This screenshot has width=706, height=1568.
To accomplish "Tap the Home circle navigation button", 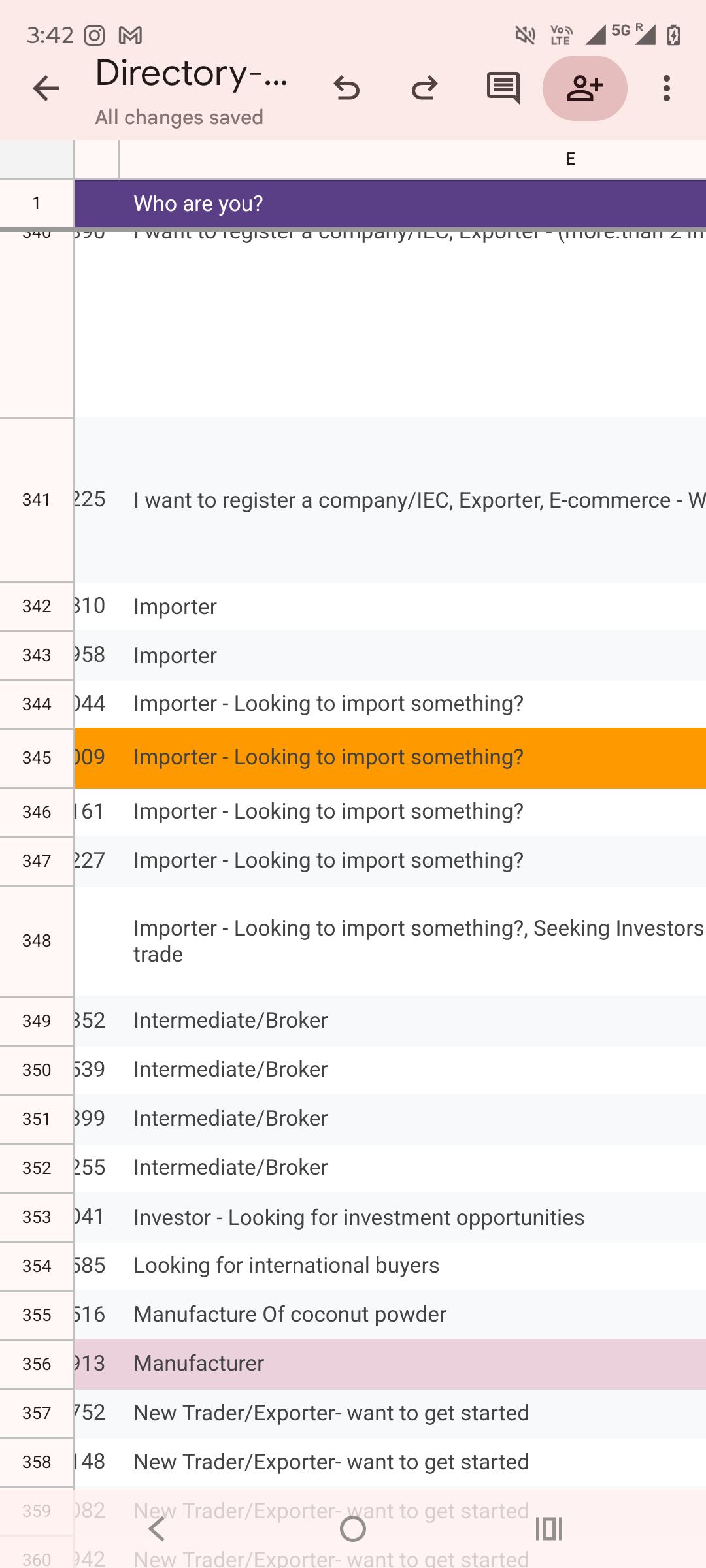I will [352, 1529].
